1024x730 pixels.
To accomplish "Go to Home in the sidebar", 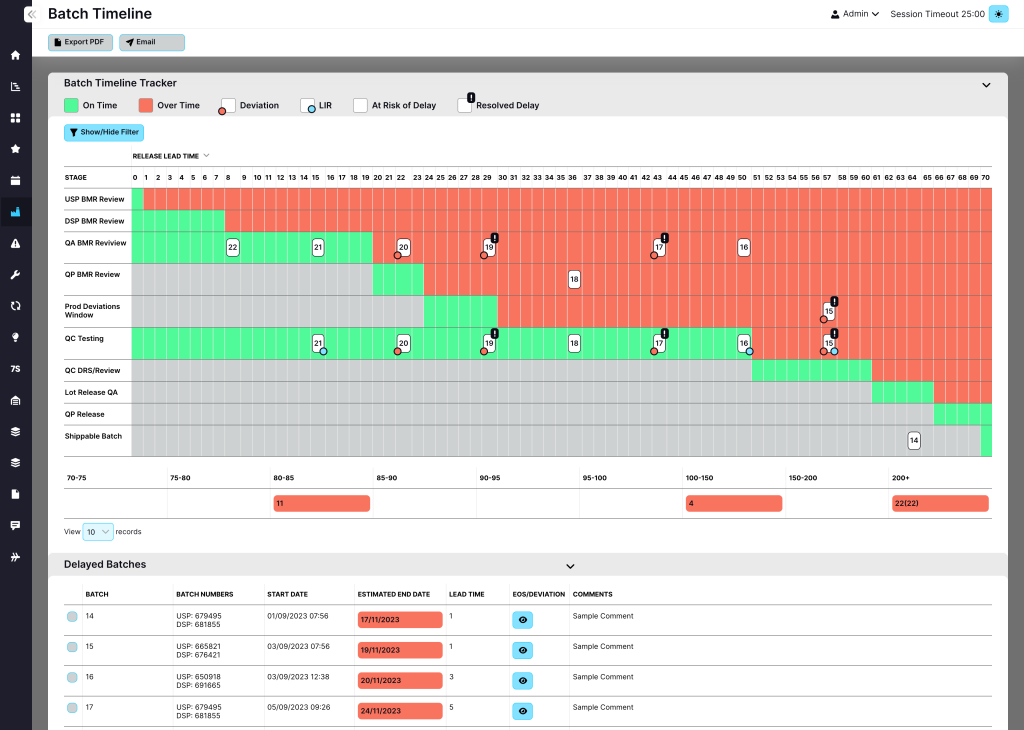I will (x=16, y=56).
